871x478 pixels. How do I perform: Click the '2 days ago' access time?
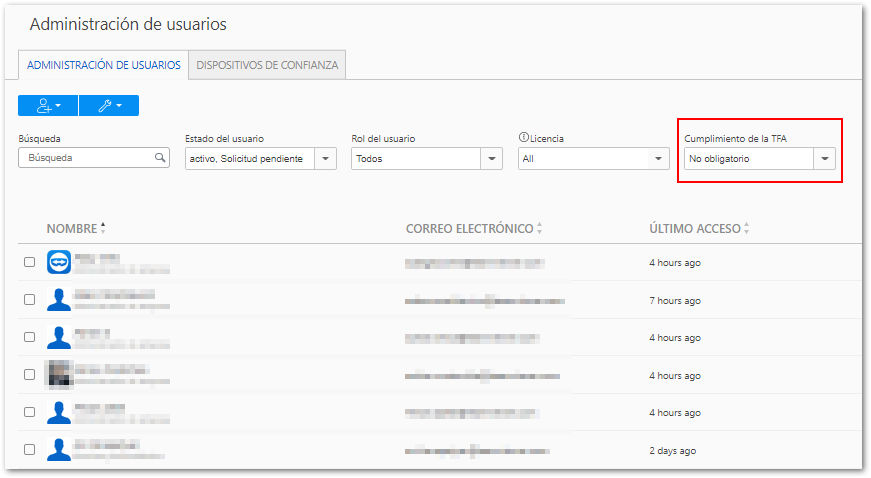(673, 451)
